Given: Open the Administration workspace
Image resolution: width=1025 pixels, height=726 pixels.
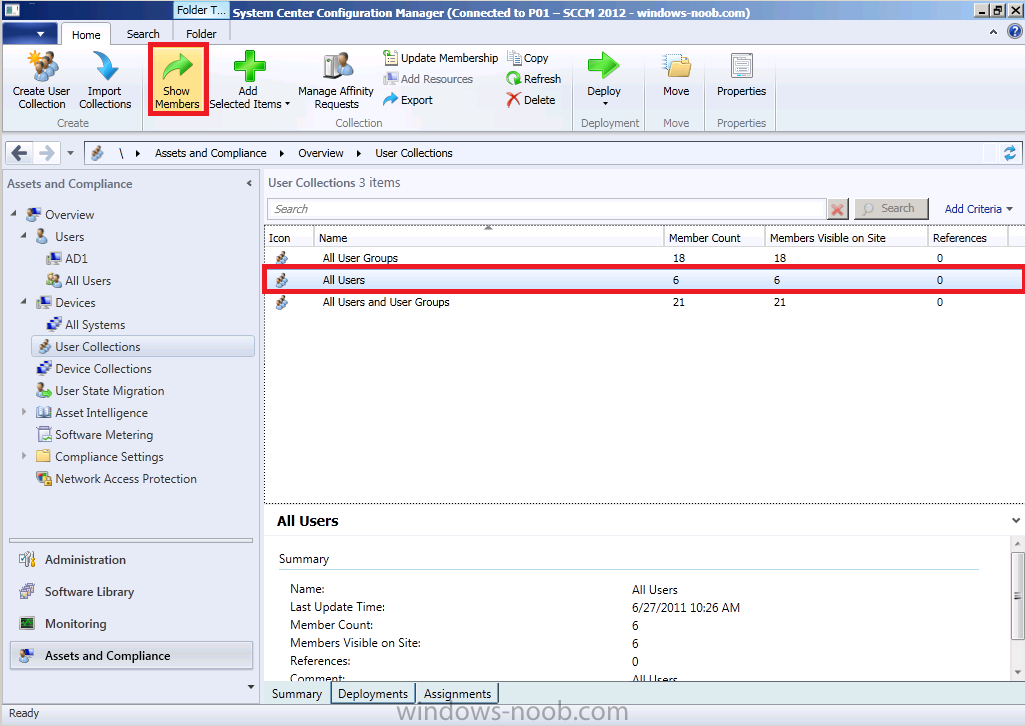Looking at the screenshot, I should tap(131, 560).
